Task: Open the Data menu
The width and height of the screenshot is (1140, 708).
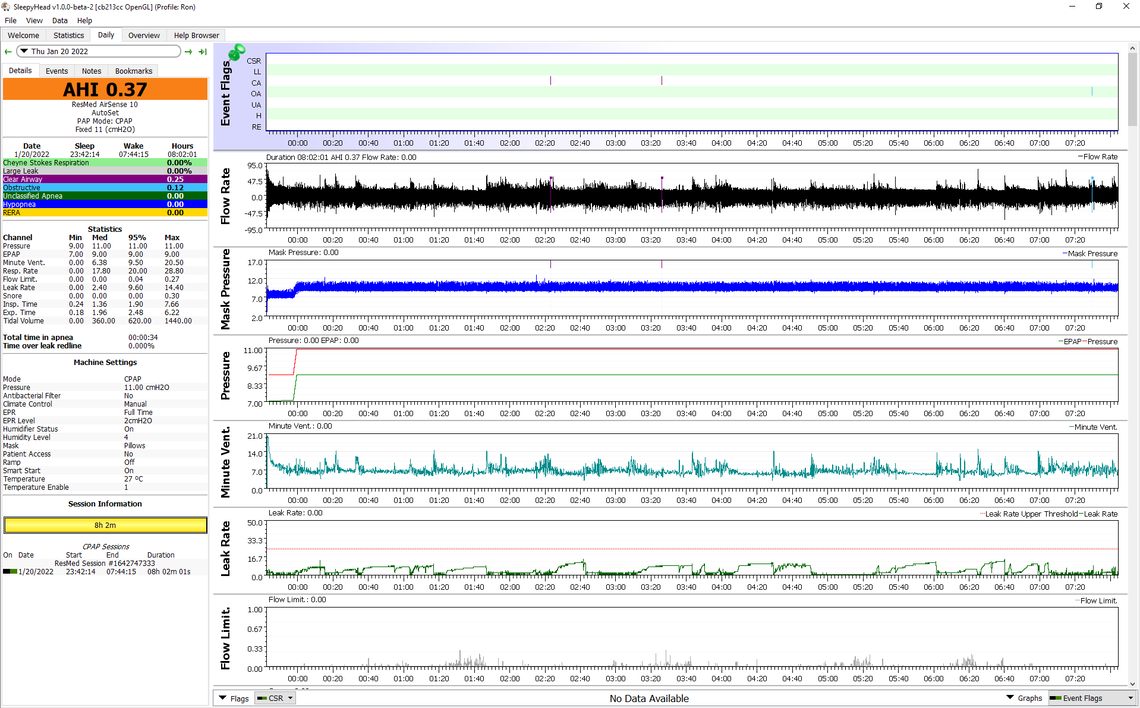Action: [x=60, y=20]
